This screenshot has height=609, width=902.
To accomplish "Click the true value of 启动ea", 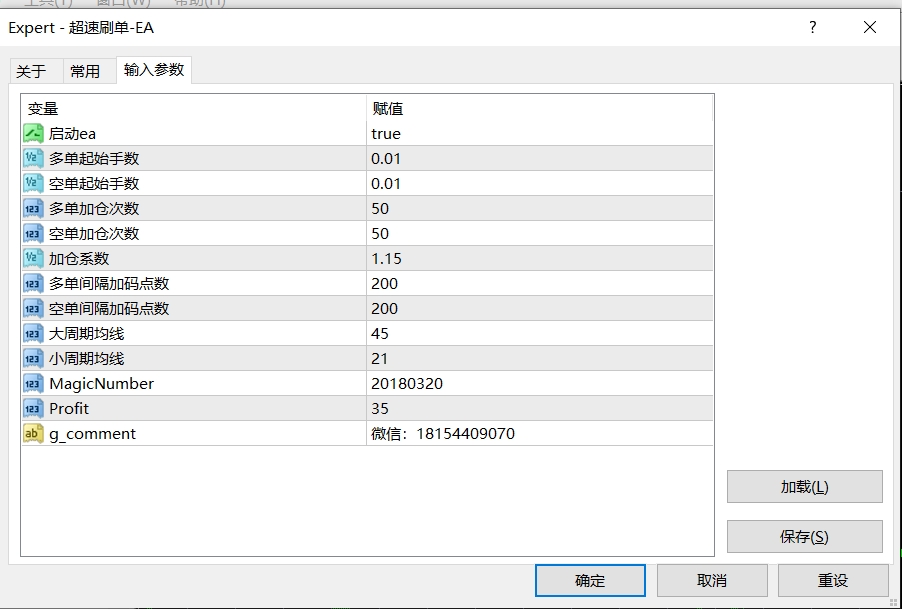I will click(386, 134).
